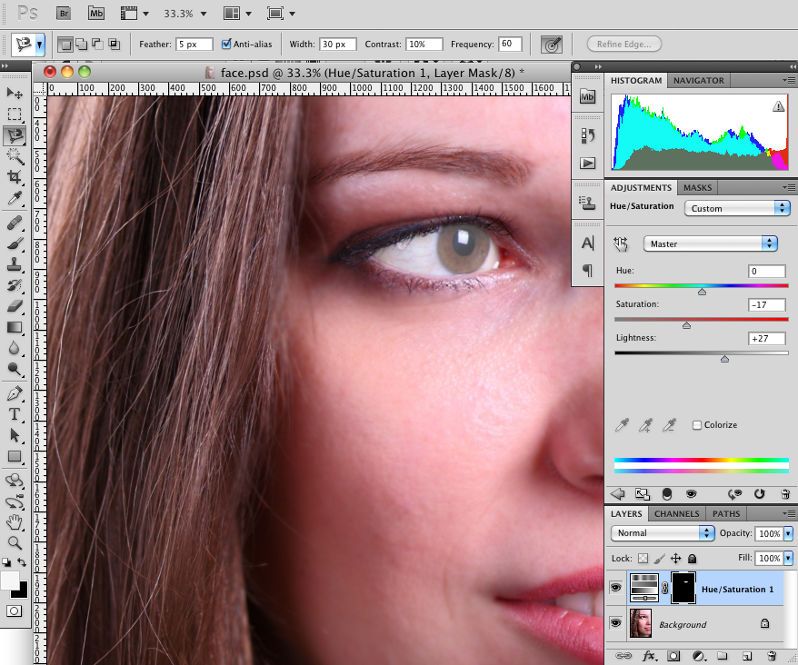Hide the Background layer visibility eye
798x665 pixels.
point(616,624)
